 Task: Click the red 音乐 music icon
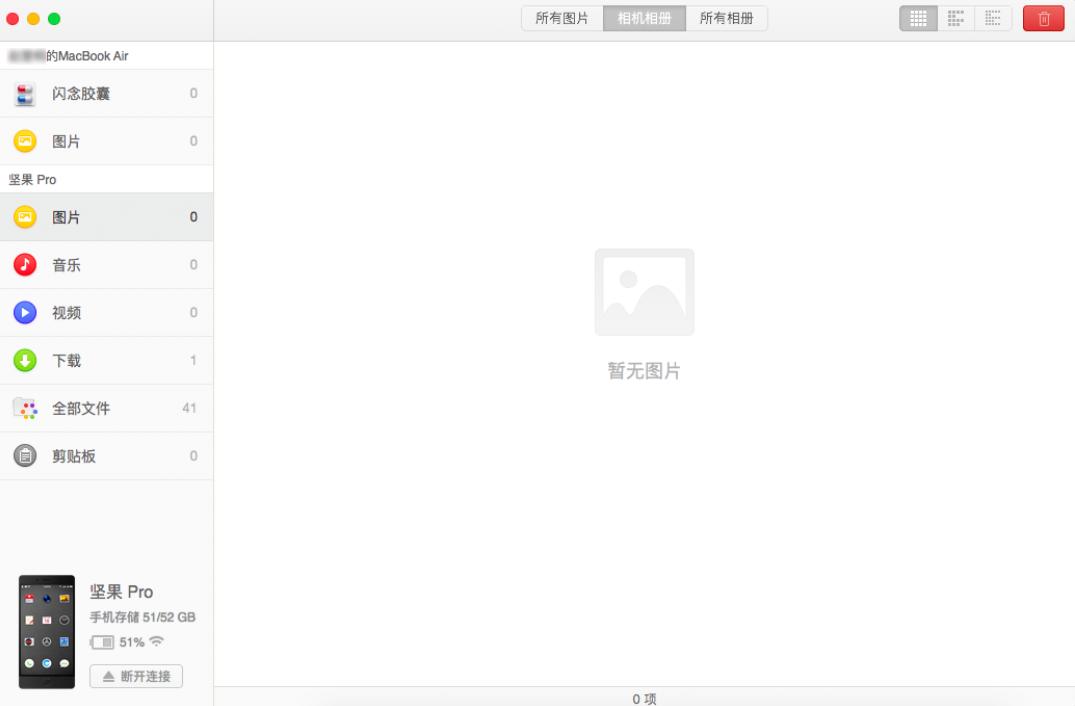click(x=25, y=265)
